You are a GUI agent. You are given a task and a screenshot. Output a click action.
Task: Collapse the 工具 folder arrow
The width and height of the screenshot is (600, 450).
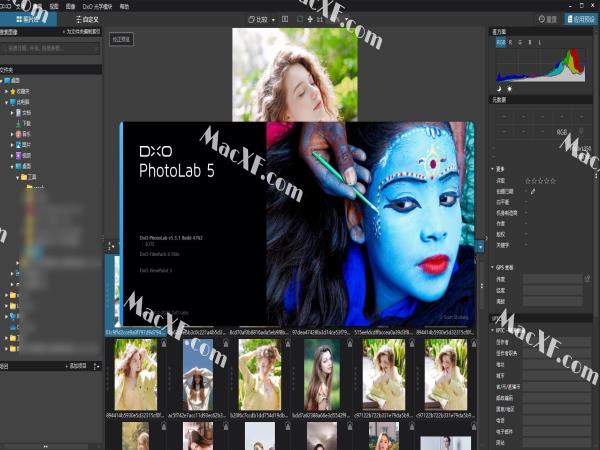[18, 177]
